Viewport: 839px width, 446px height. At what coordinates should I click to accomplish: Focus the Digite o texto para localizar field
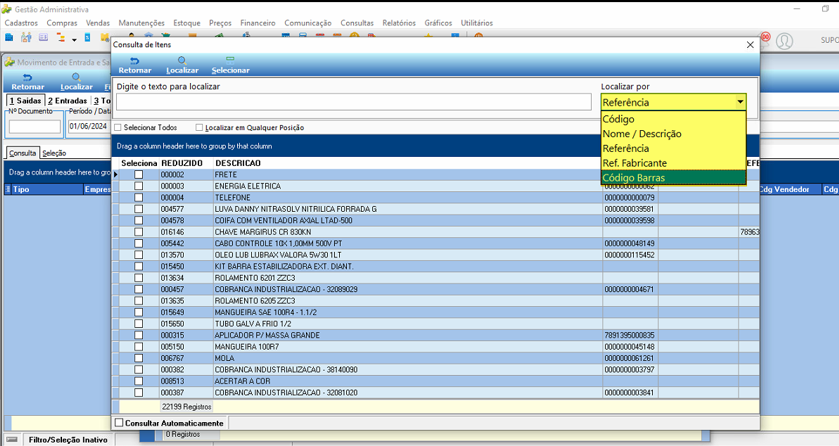pos(354,102)
